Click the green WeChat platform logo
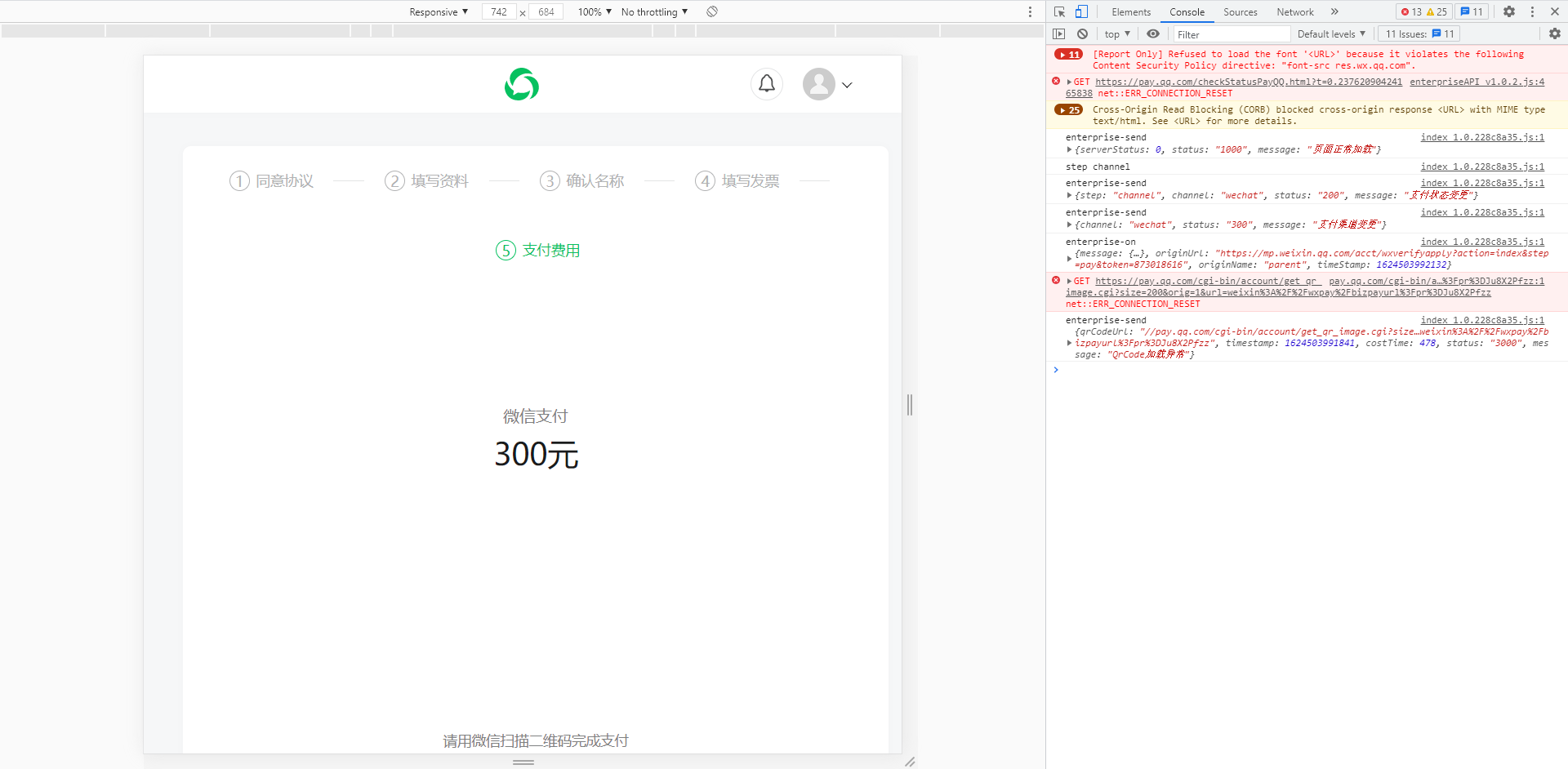The width and height of the screenshot is (1568, 769). (522, 84)
